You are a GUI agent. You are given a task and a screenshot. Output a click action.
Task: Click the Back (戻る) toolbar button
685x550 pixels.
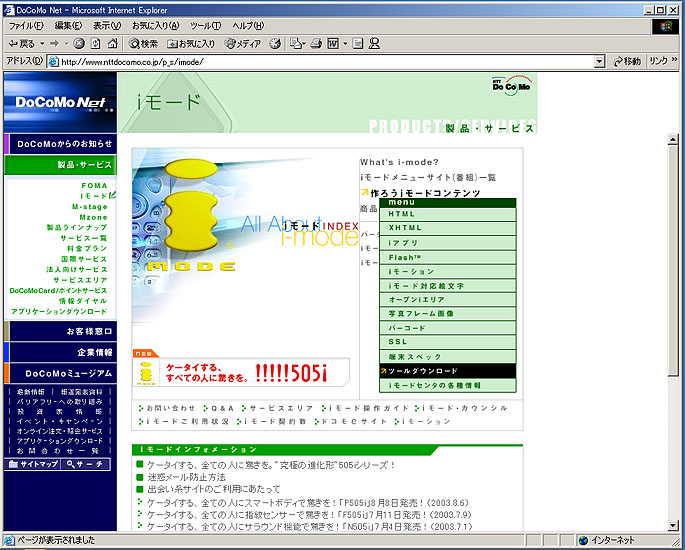(x=21, y=44)
